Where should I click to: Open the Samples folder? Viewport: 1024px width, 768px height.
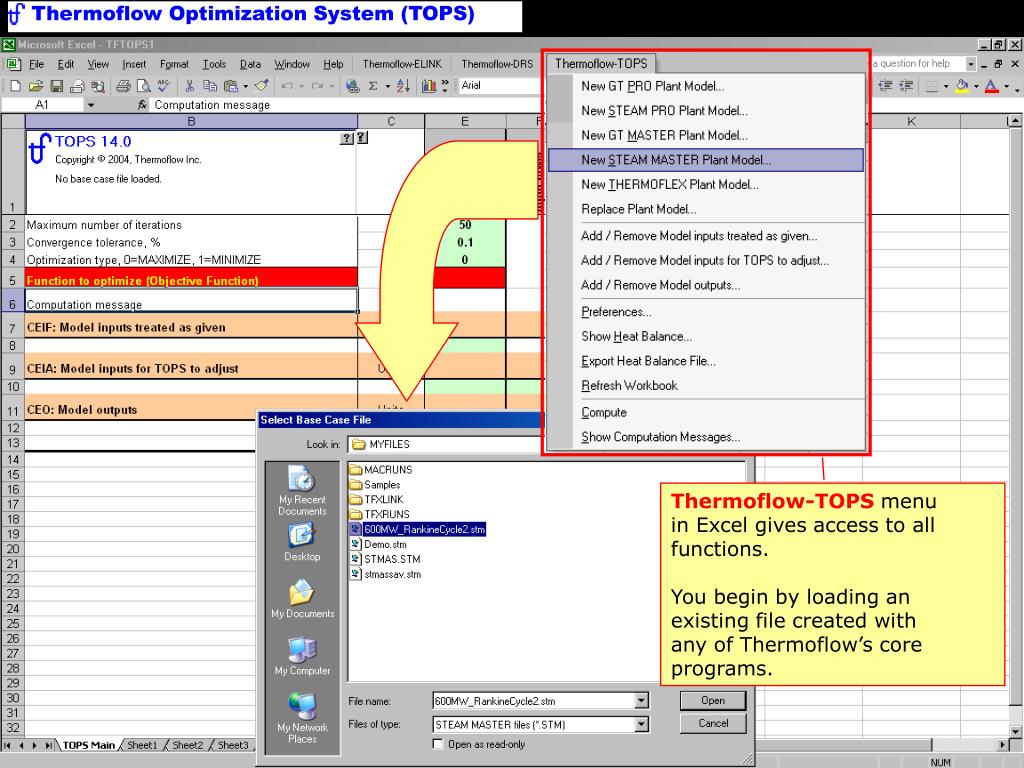375,485
